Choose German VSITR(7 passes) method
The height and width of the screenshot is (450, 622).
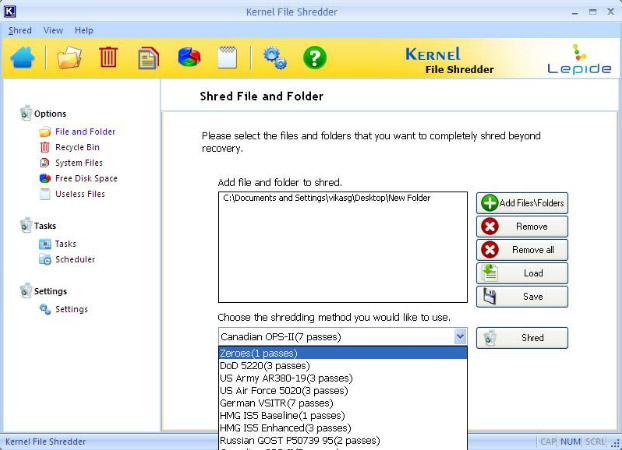coord(343,403)
